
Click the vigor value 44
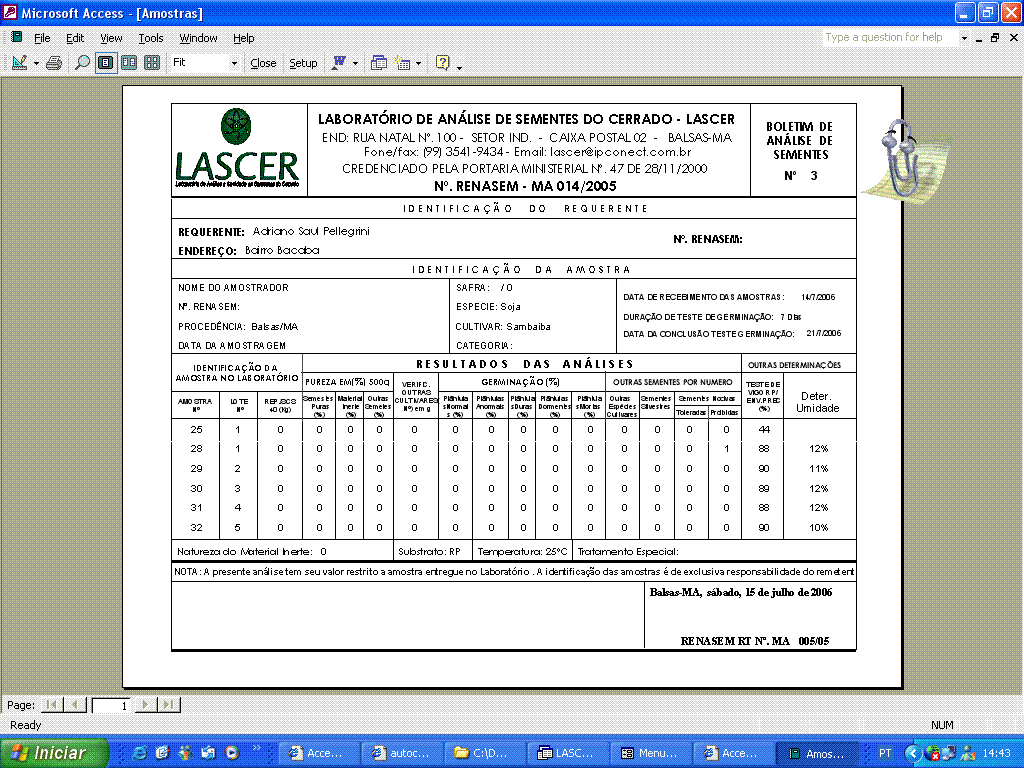(764, 430)
